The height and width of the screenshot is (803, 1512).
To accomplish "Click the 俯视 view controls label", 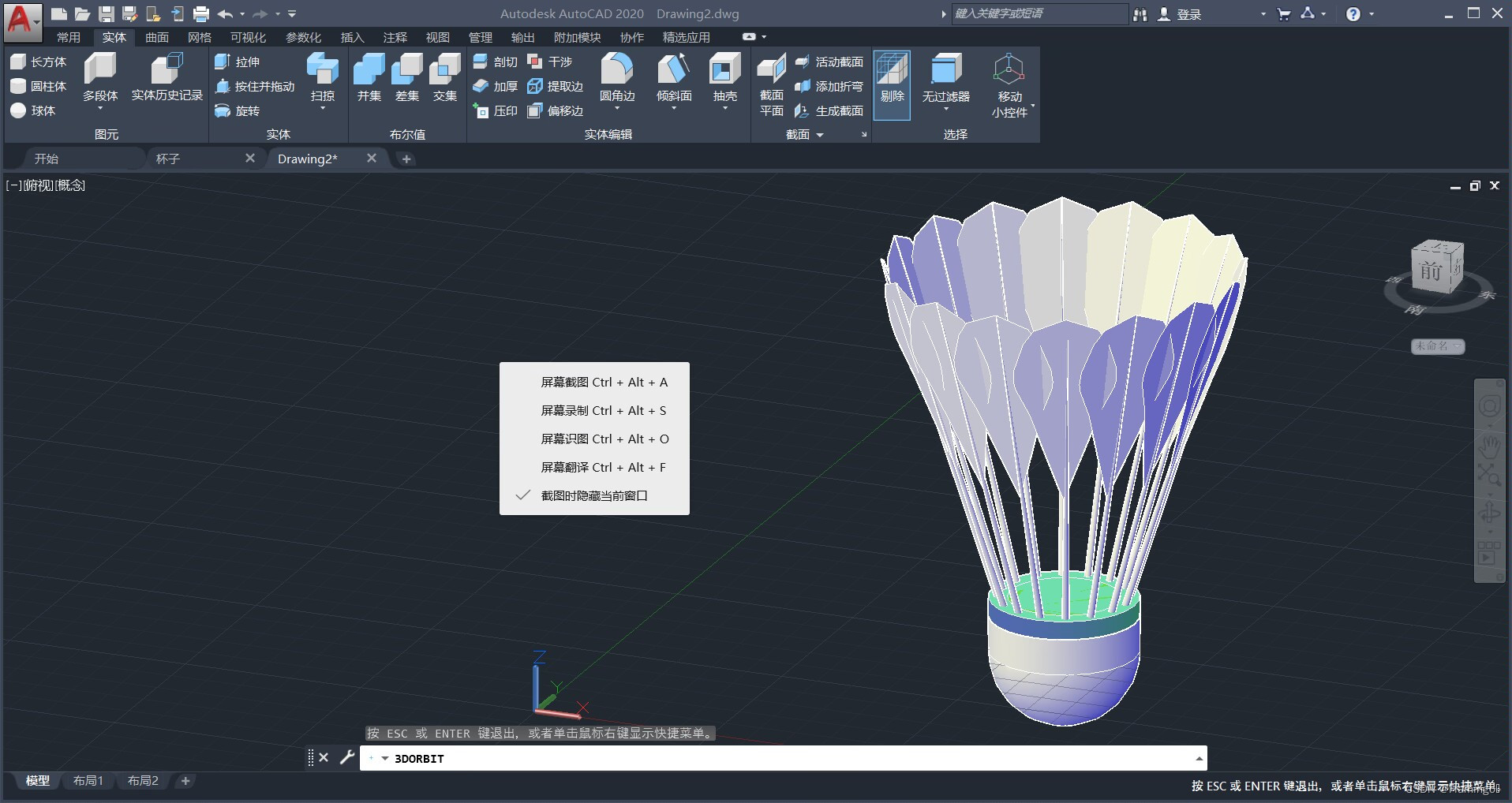I will click(x=38, y=185).
